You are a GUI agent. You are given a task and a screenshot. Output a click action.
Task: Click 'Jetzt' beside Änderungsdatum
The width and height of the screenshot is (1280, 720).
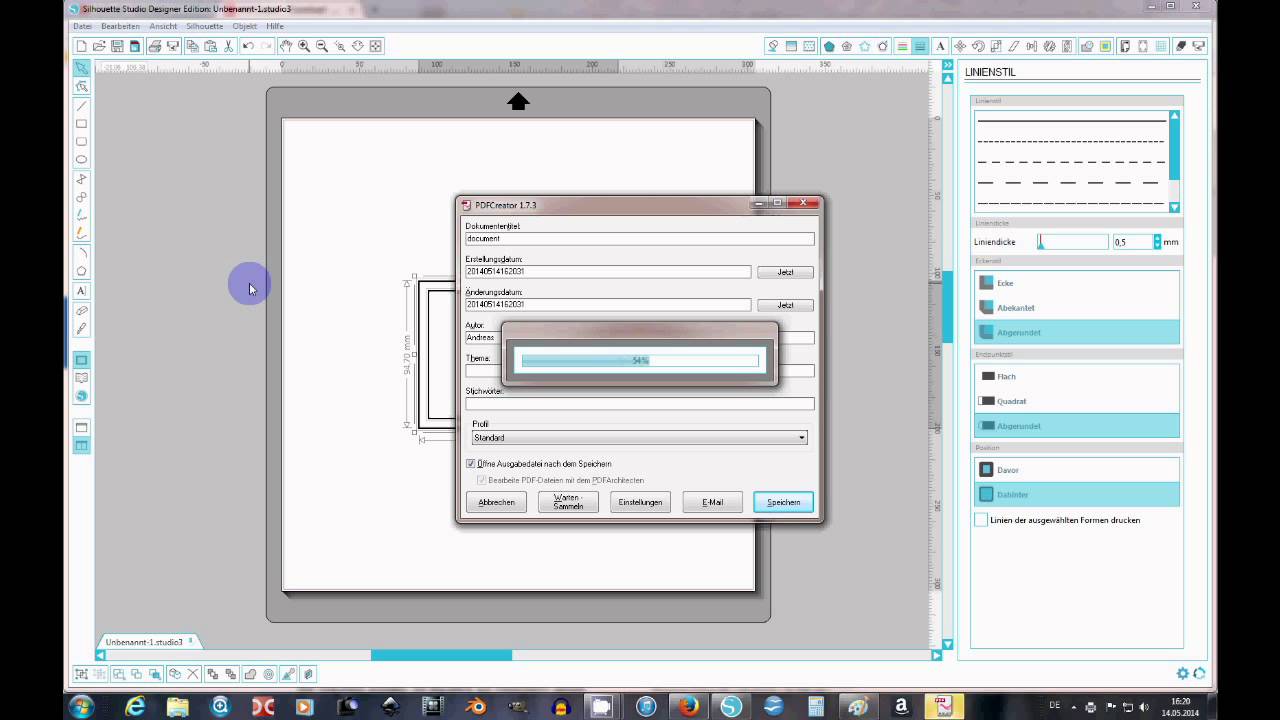pyautogui.click(x=785, y=305)
